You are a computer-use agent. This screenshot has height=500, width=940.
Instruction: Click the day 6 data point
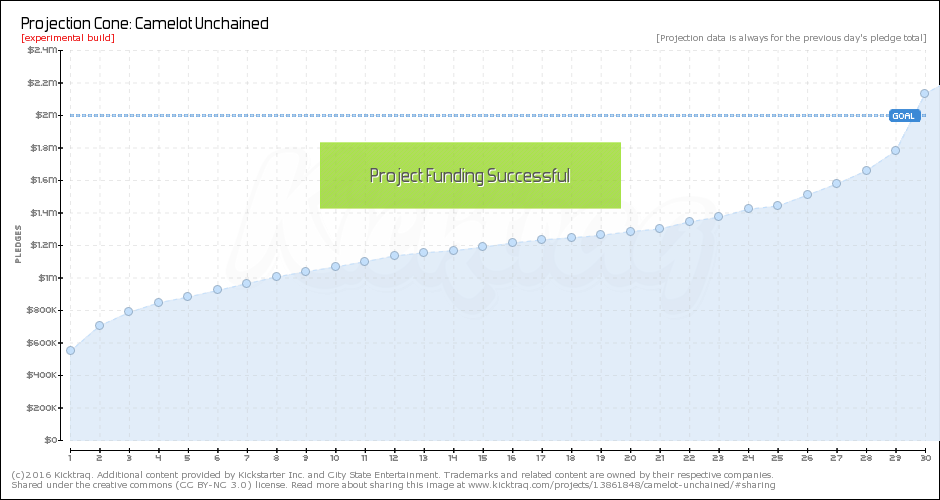(218, 290)
